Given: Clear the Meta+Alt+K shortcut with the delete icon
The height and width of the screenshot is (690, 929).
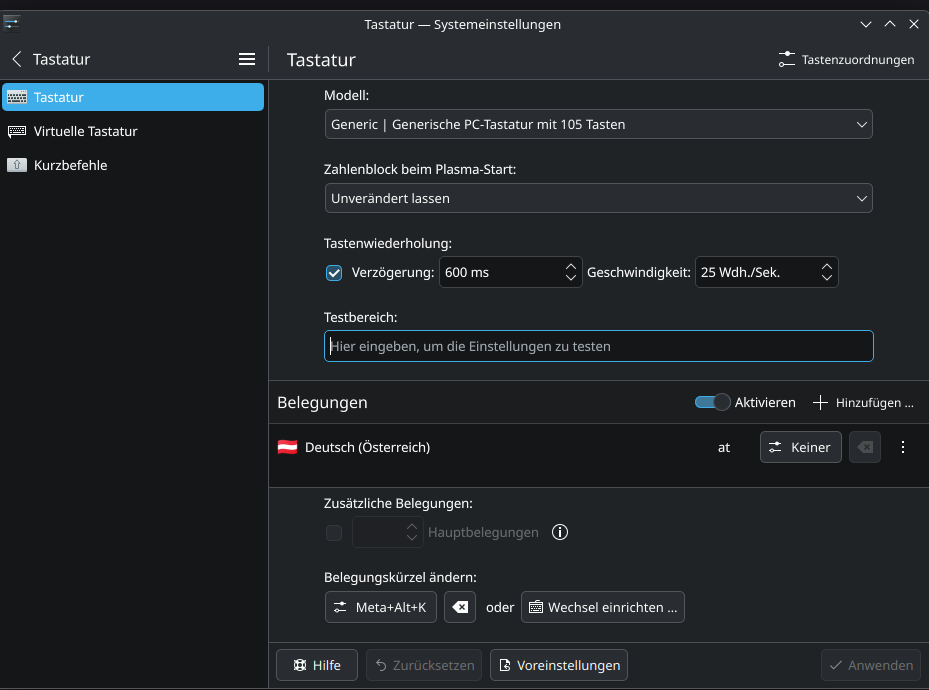Looking at the screenshot, I should pos(460,607).
